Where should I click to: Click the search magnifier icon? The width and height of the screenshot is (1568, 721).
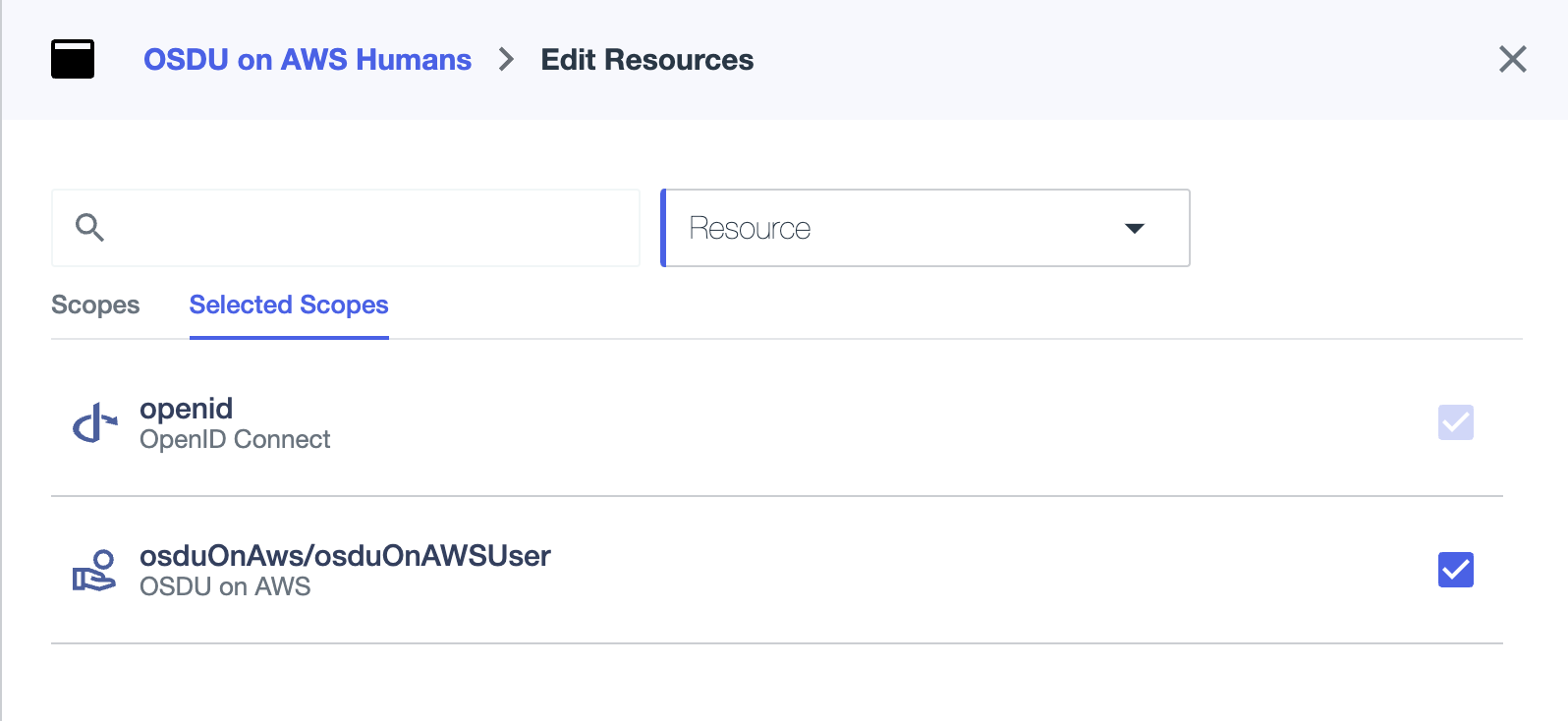[x=89, y=228]
